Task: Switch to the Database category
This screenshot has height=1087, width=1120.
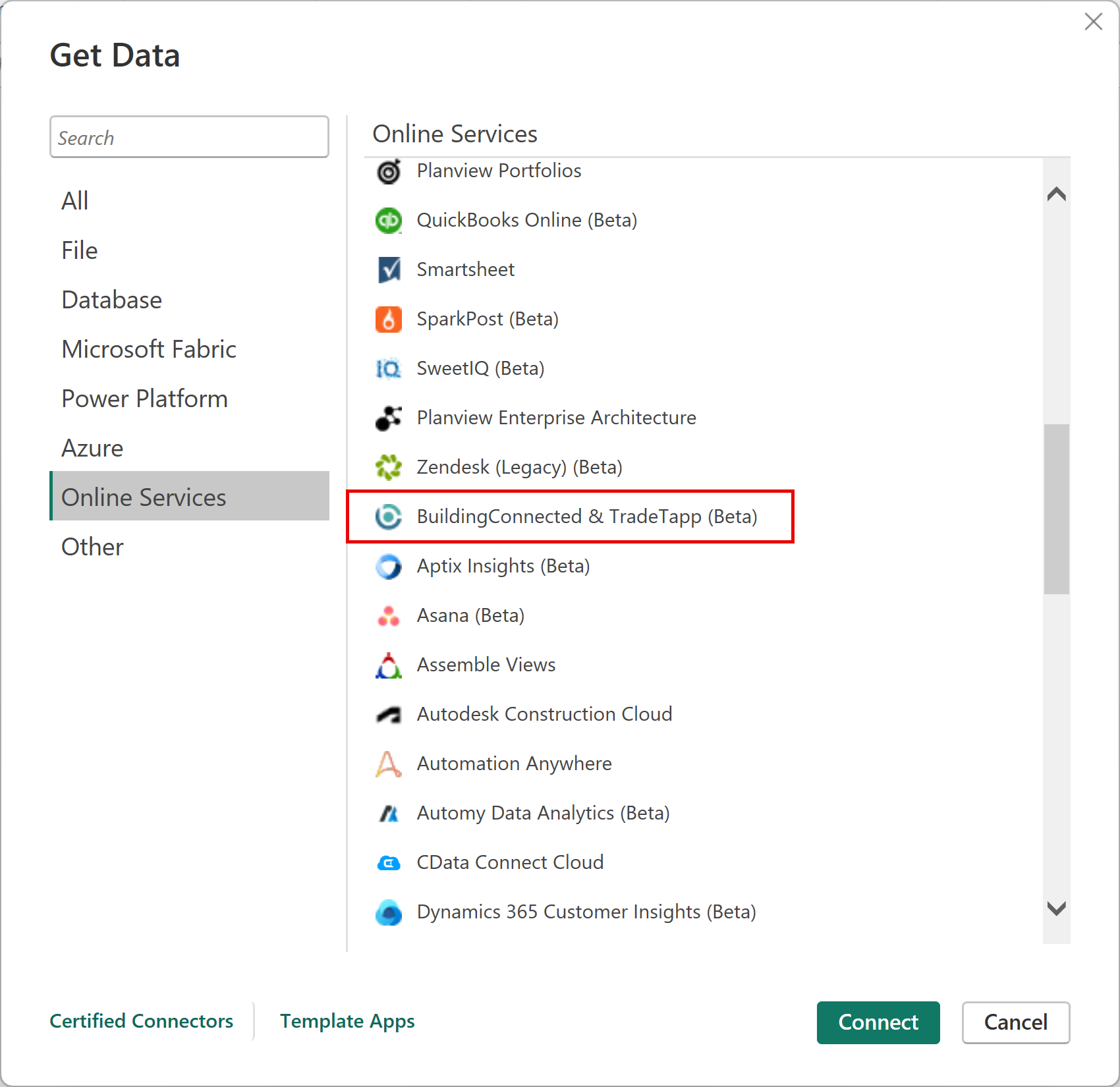Action: [x=111, y=300]
